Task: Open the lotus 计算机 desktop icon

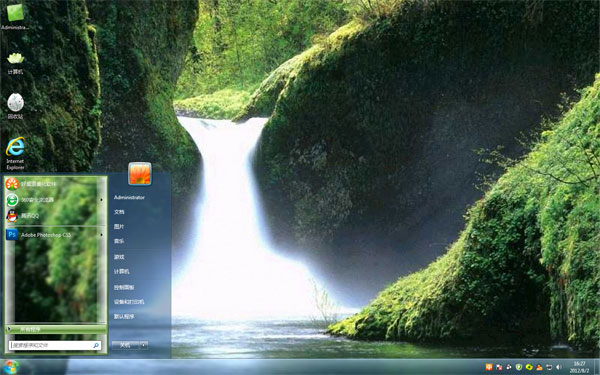Action: pos(15,63)
